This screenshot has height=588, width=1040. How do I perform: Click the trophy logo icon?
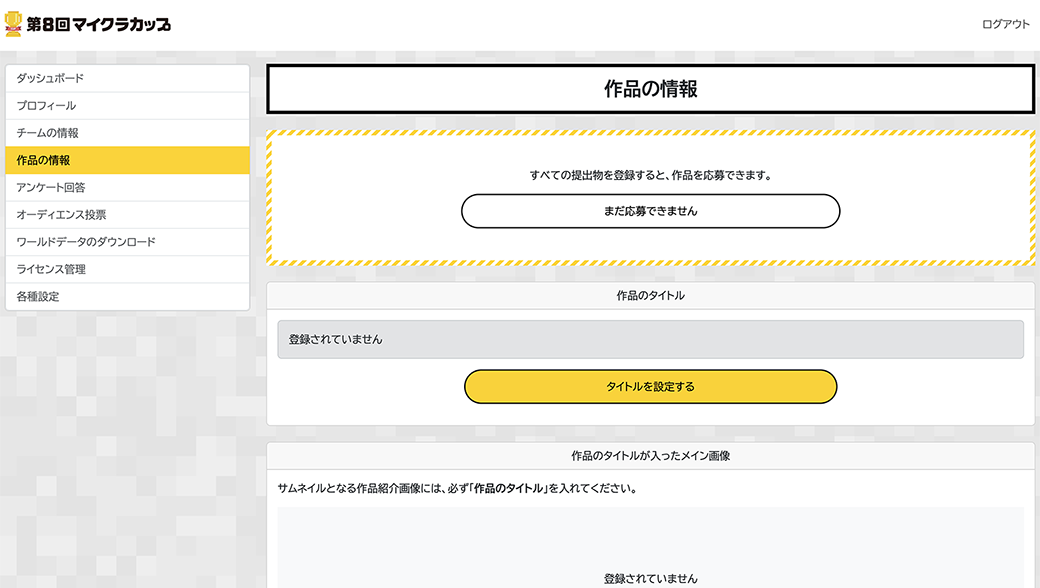pos(13,24)
